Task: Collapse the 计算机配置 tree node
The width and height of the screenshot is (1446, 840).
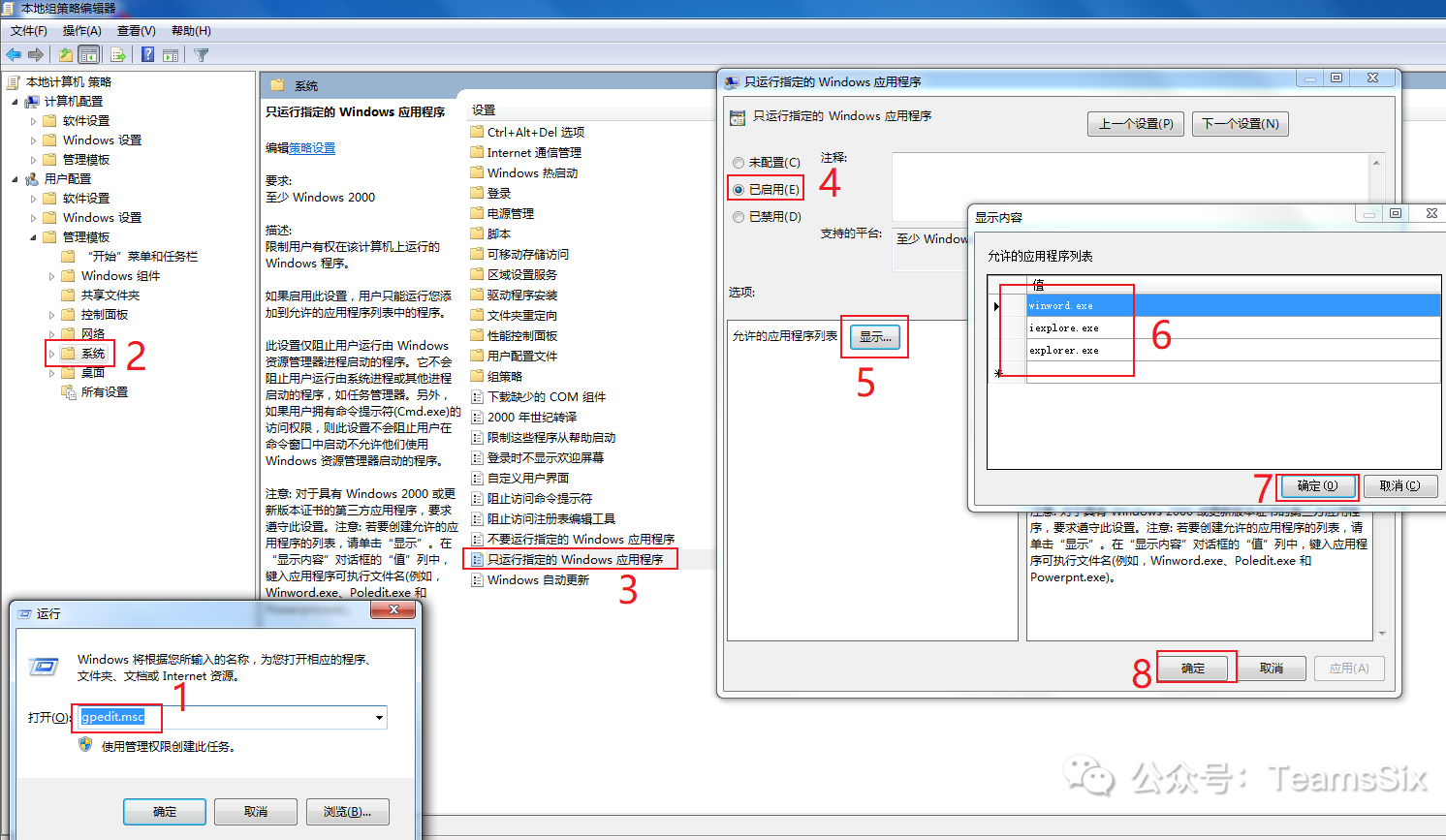Action: tap(15, 102)
